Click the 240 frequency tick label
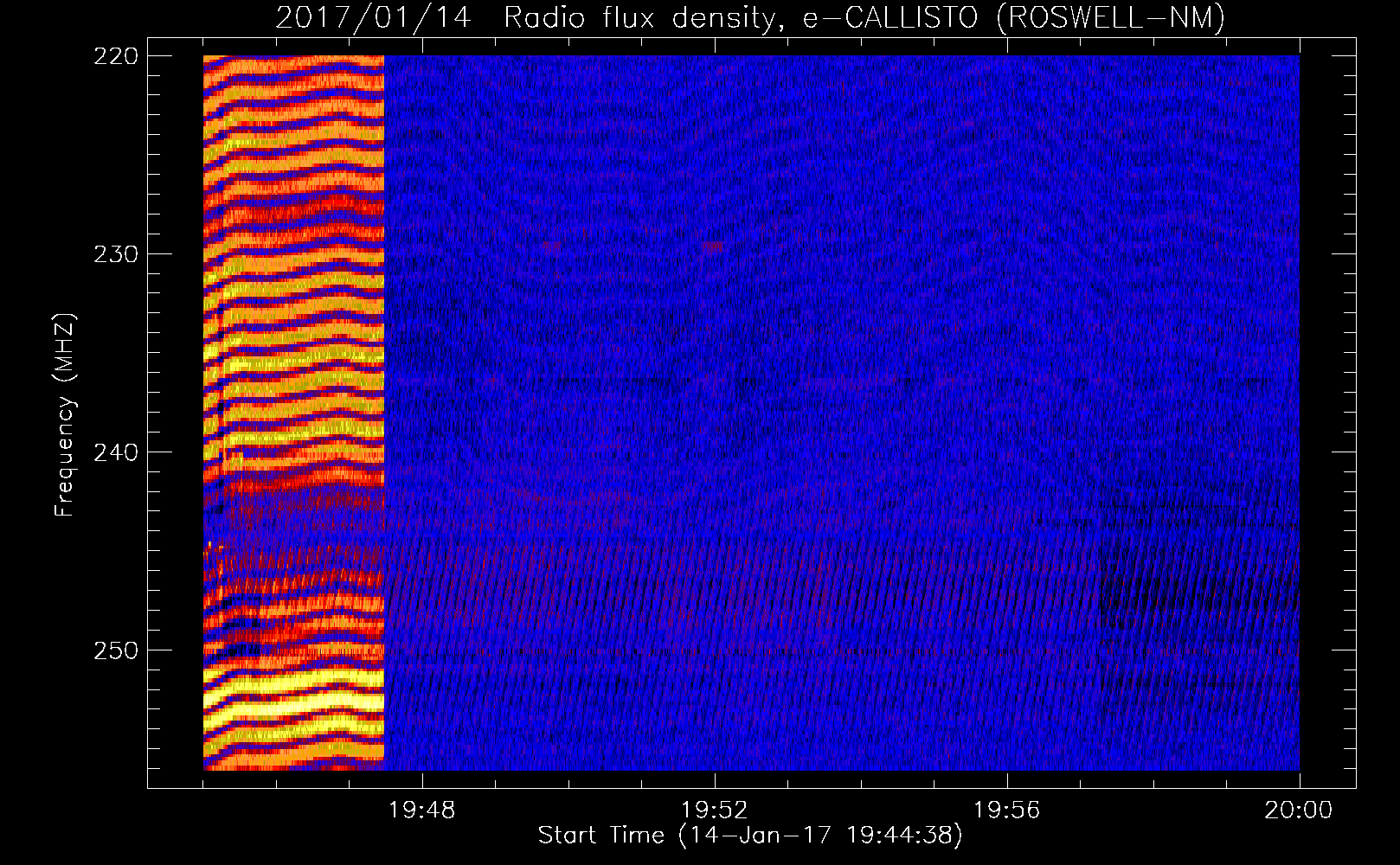Screen dimensions: 1400x865 point(116,452)
